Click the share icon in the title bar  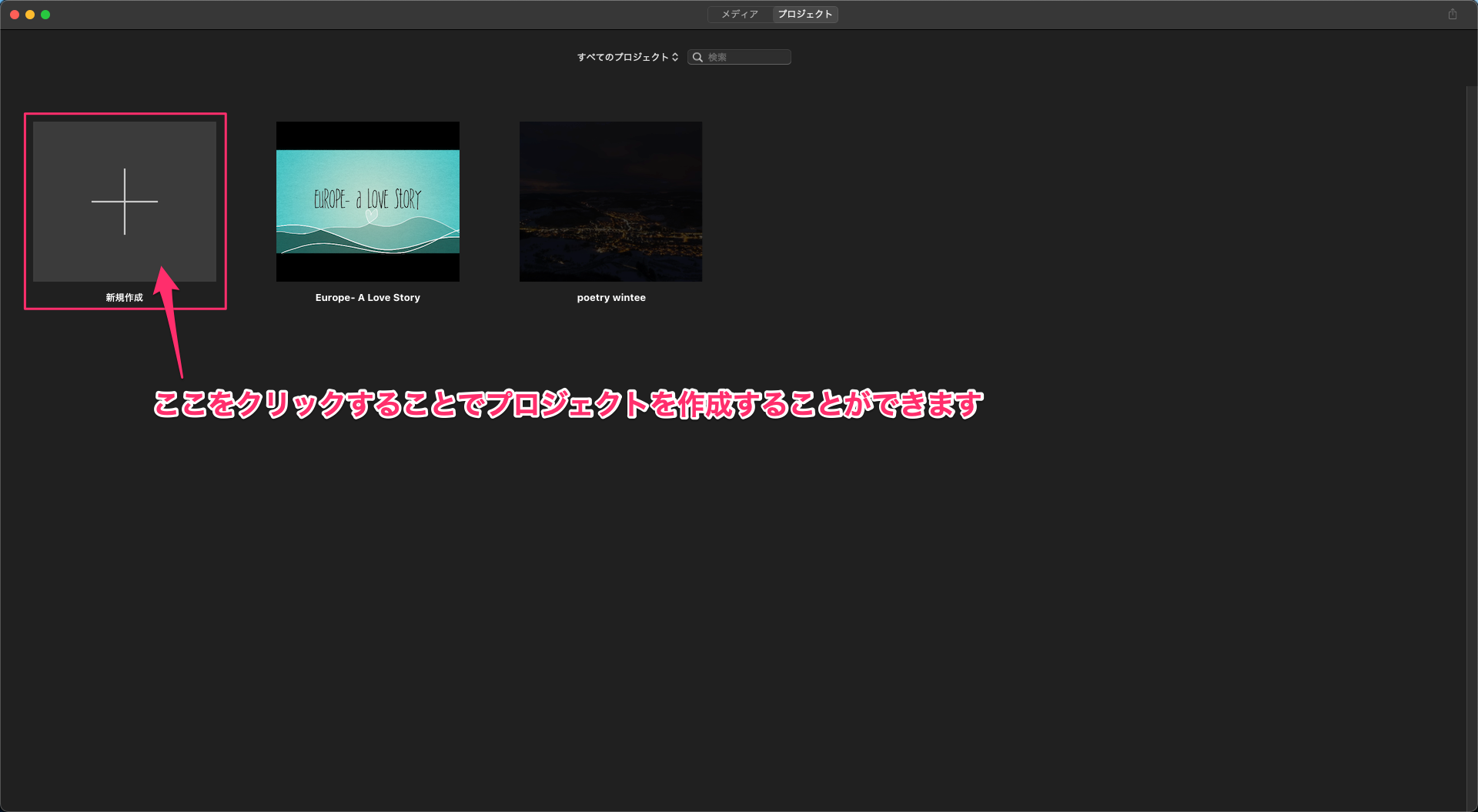click(1452, 15)
